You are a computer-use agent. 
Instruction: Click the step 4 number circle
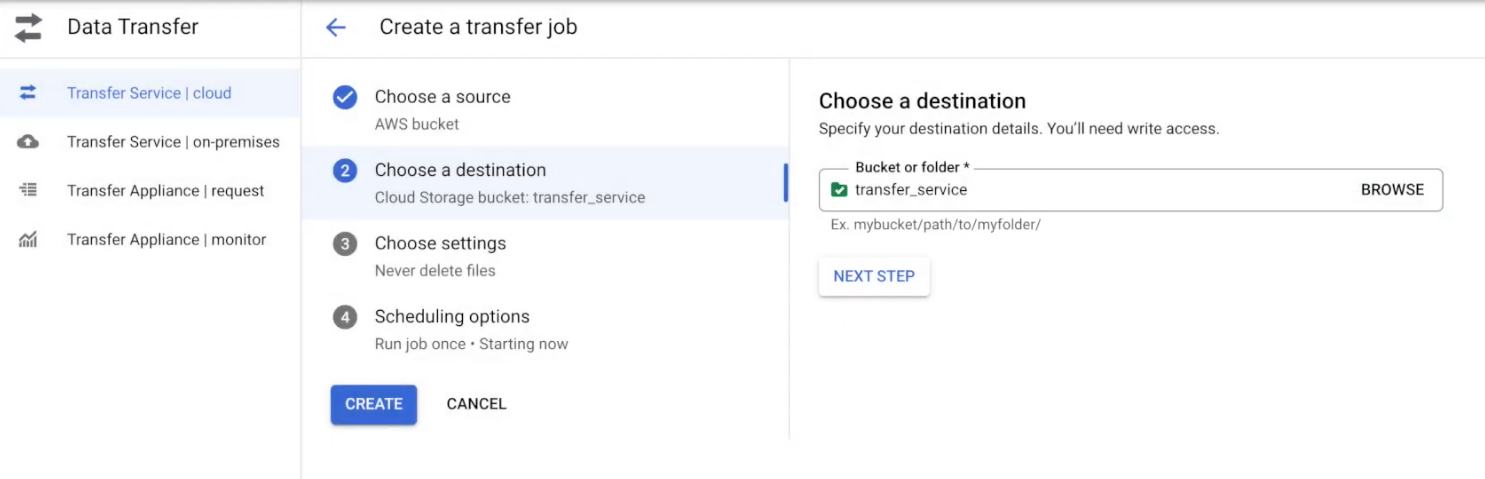point(345,317)
